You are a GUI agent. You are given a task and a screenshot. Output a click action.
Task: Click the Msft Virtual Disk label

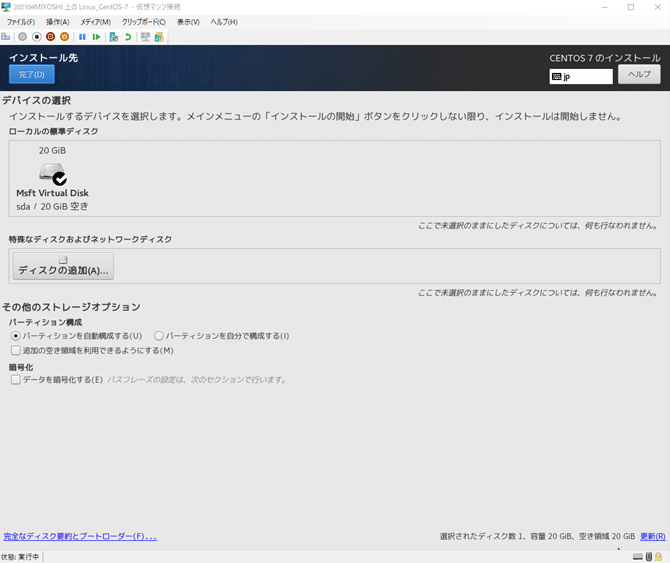point(53,193)
